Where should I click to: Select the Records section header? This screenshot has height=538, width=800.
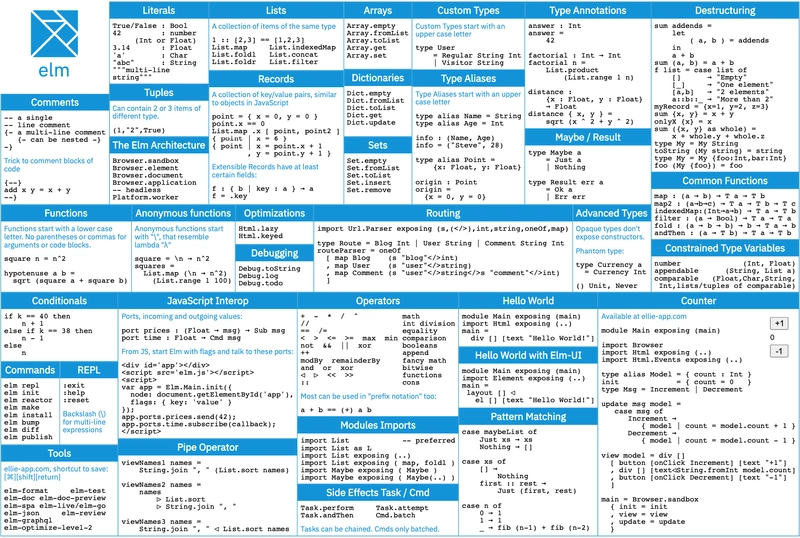(x=276, y=79)
